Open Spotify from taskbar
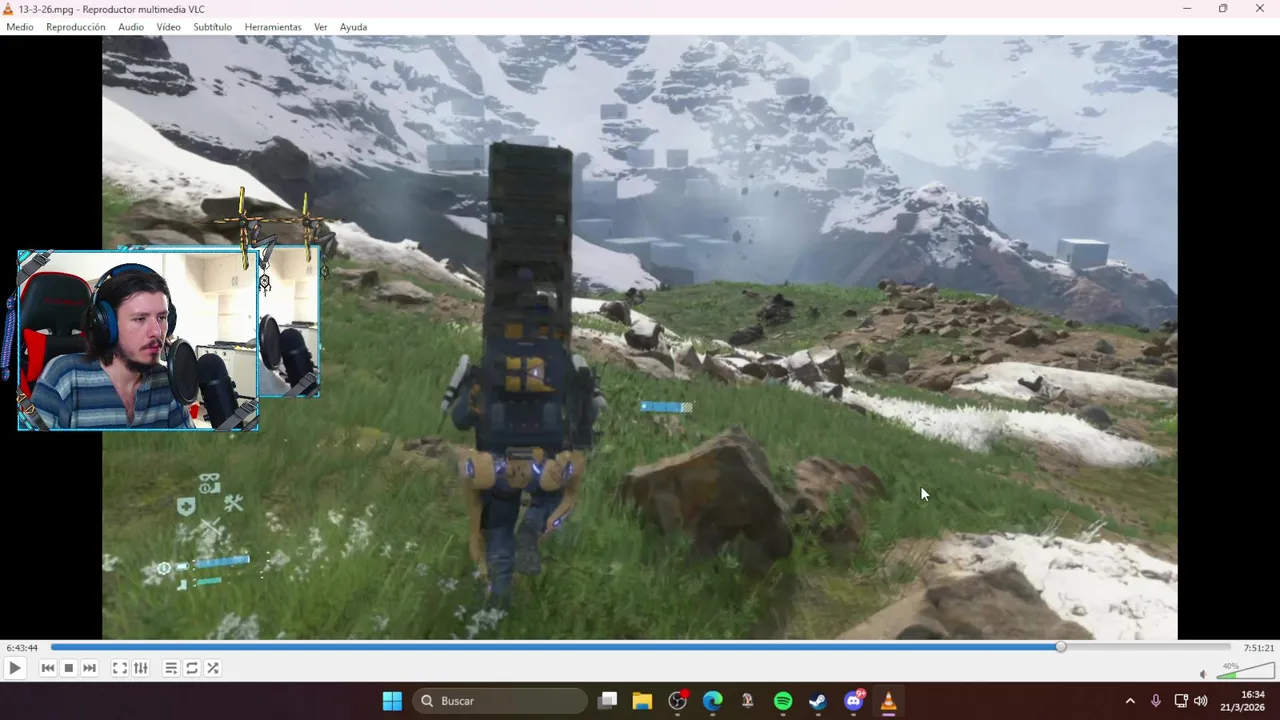 [783, 701]
